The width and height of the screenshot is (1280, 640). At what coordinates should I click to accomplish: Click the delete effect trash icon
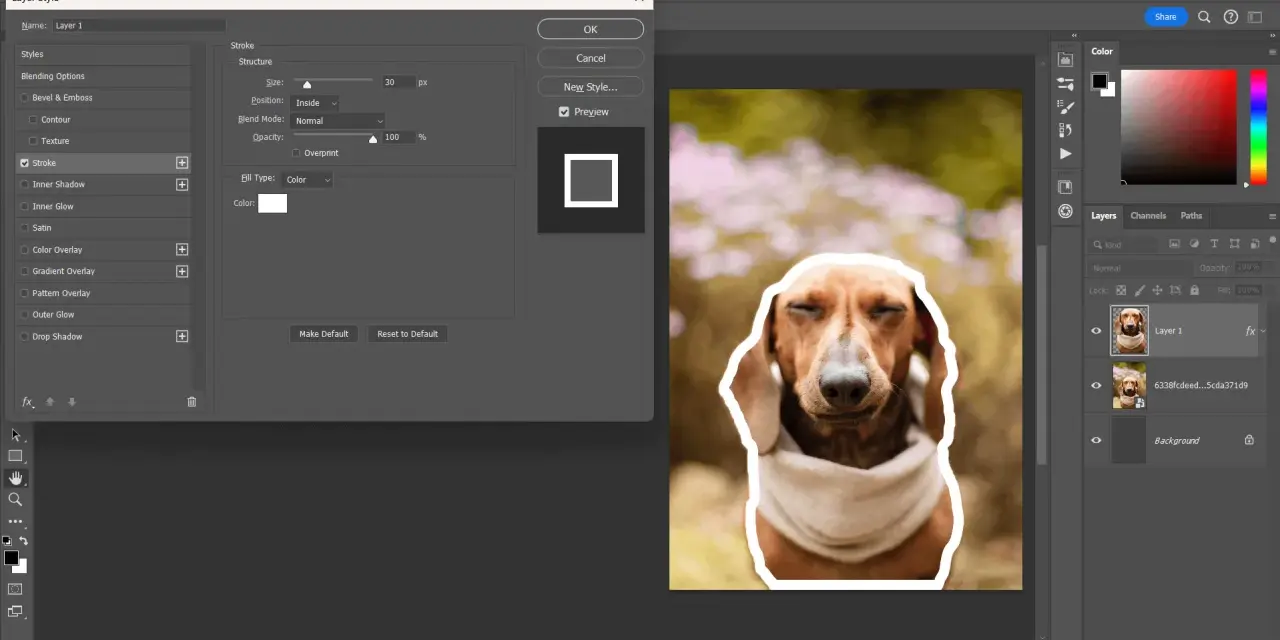[192, 402]
